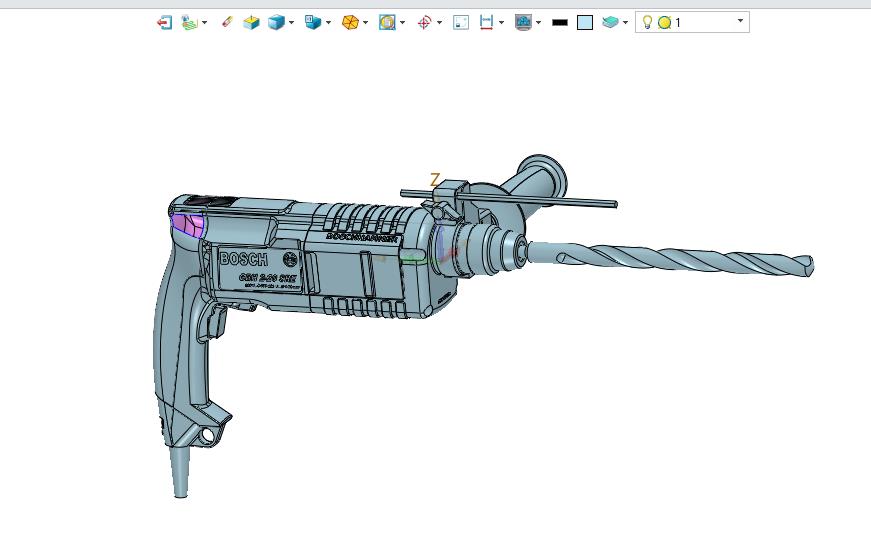The width and height of the screenshot is (871, 551).
Task: Open the rendering style dropdown arrow
Action: point(328,22)
